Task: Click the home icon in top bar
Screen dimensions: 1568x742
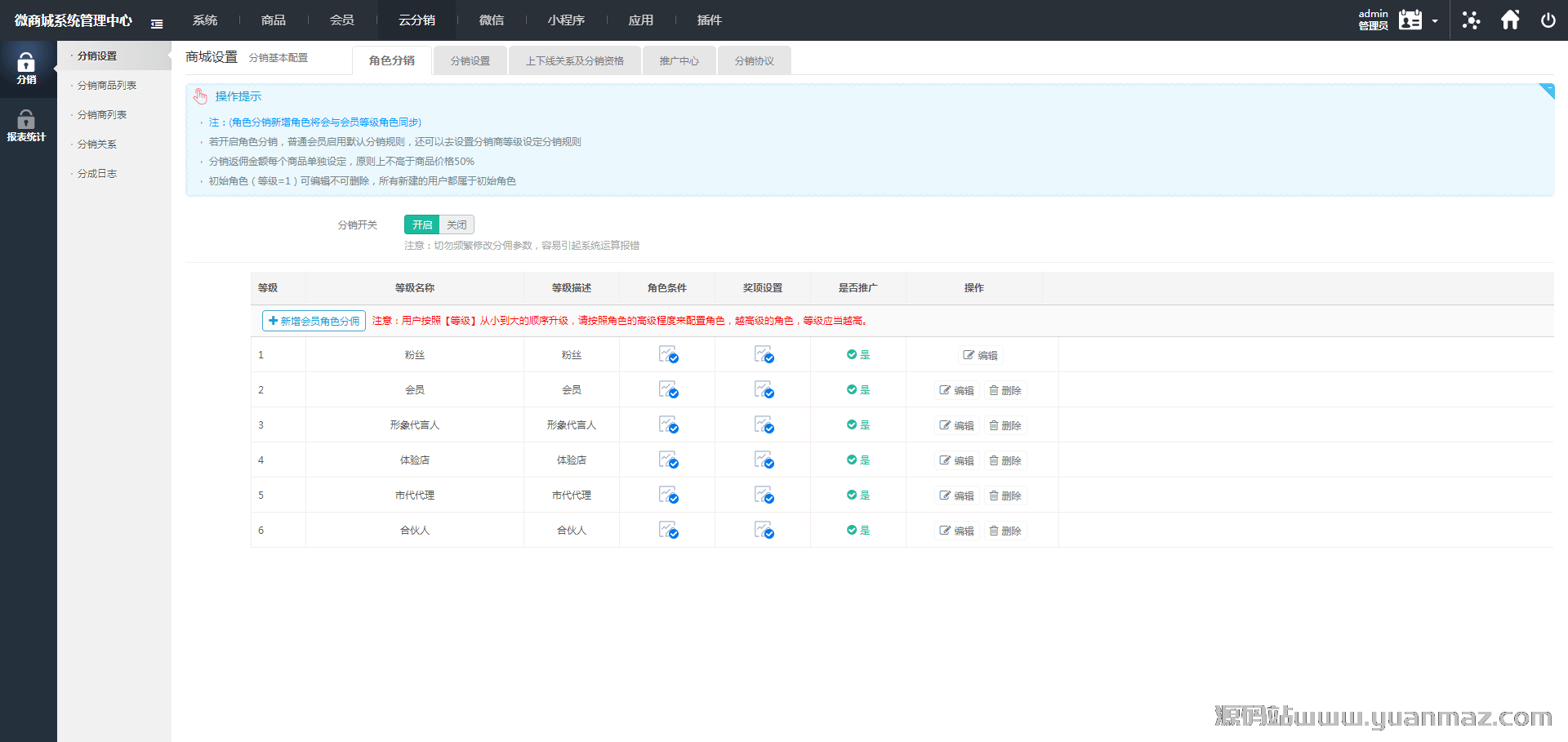Action: [1510, 20]
